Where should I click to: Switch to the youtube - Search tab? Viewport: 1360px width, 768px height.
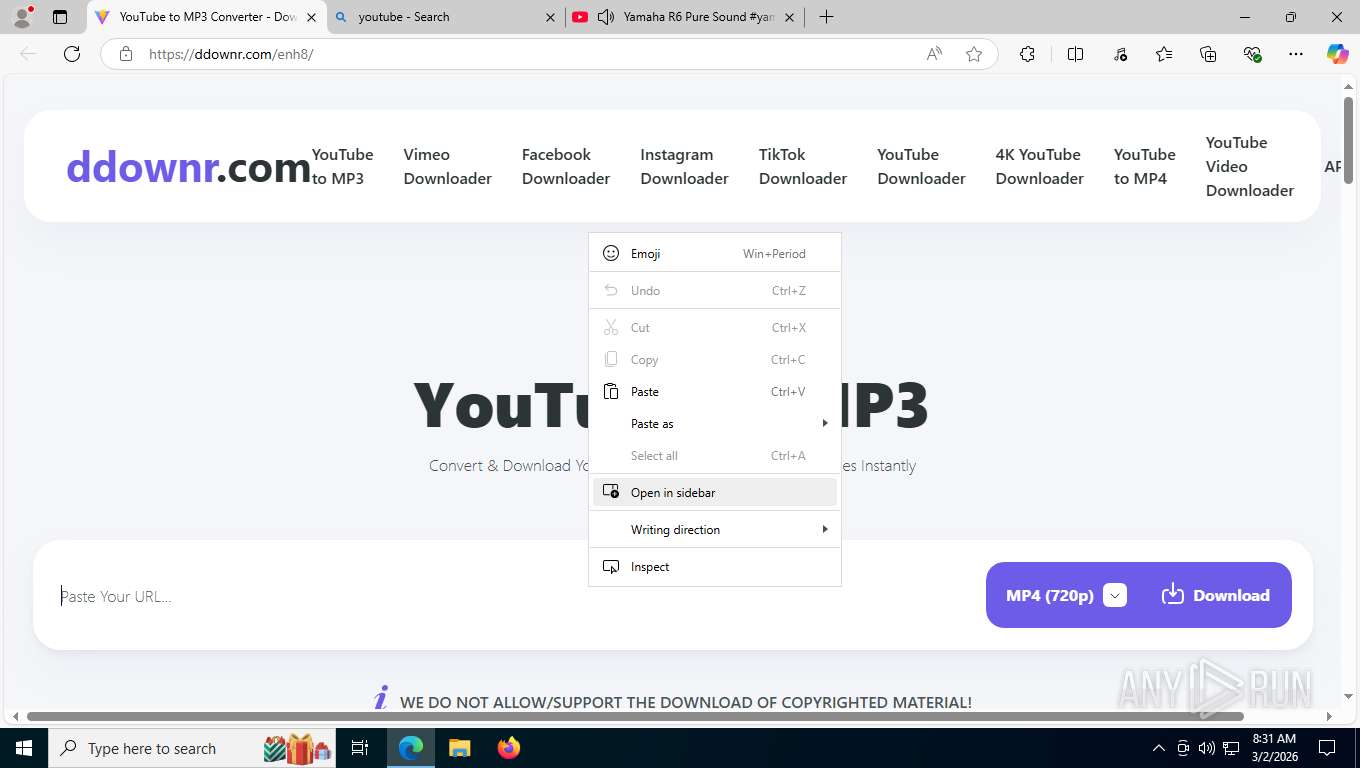pyautogui.click(x=445, y=17)
